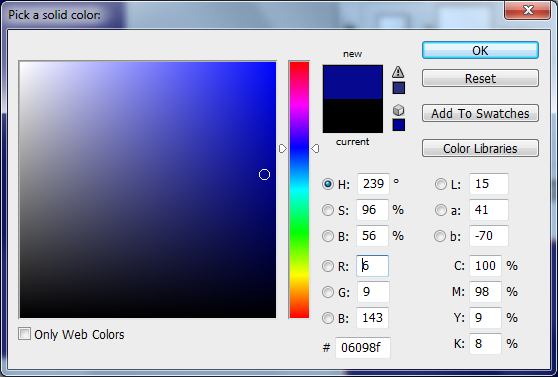Select the S saturation radio button

pos(327,210)
